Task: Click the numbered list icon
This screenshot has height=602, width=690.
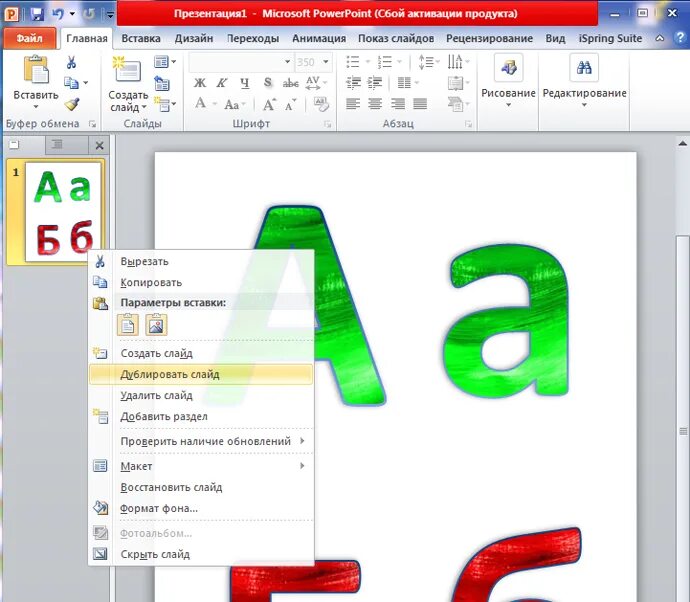Action: tap(385, 62)
